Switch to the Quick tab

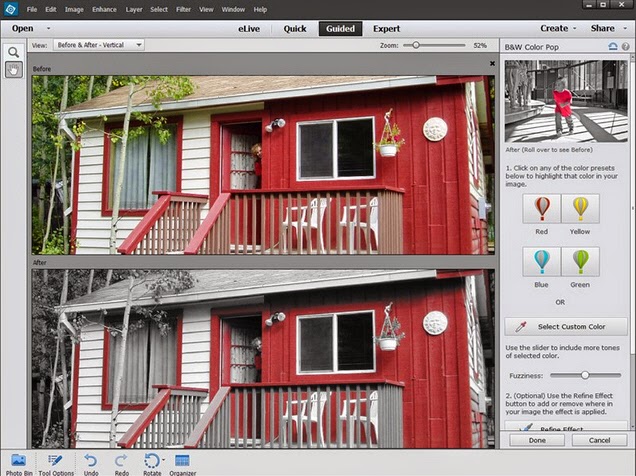pyautogui.click(x=295, y=29)
